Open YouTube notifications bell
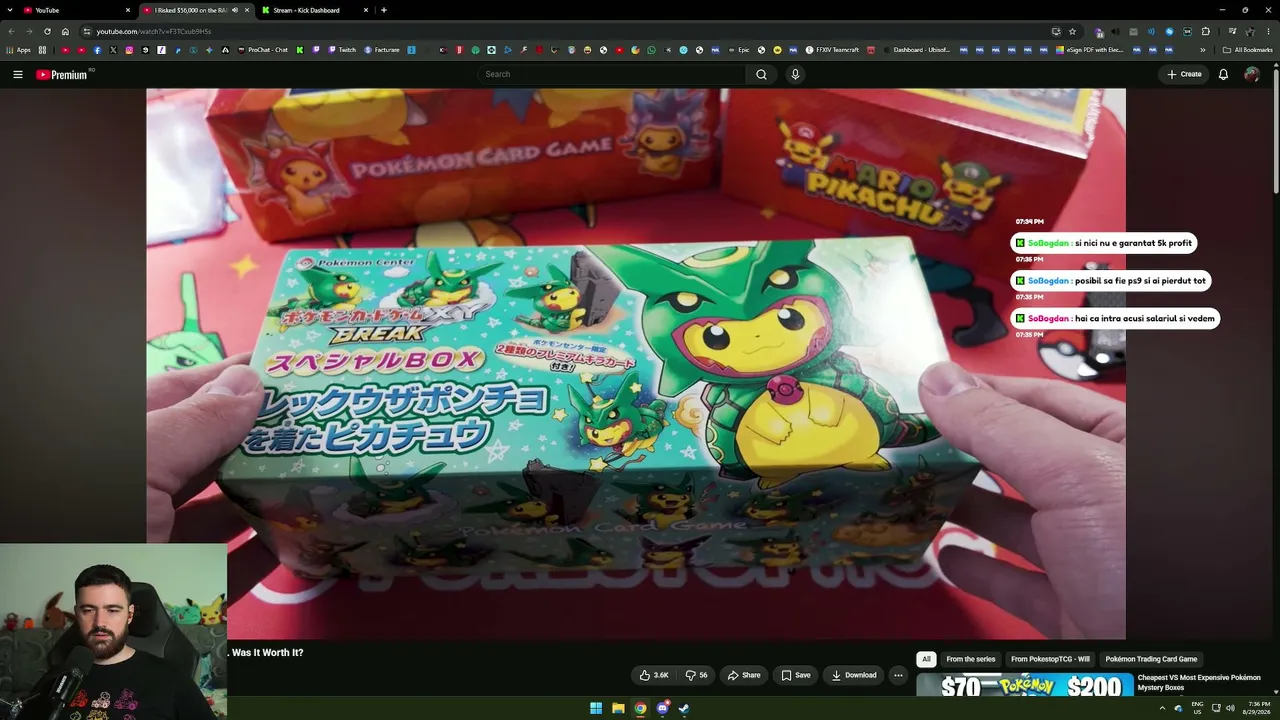The height and width of the screenshot is (720, 1280). (1223, 74)
